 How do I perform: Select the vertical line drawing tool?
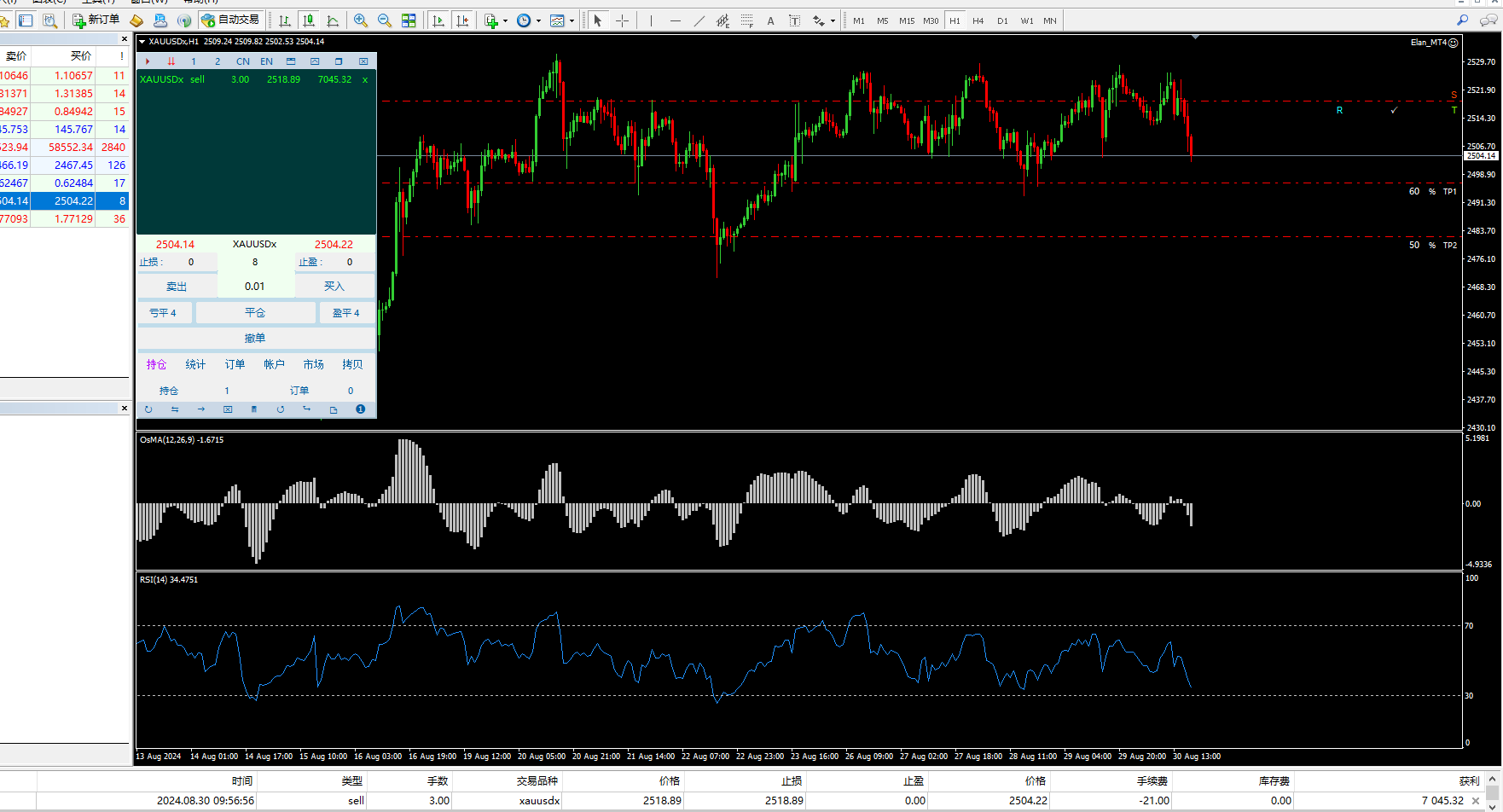pos(651,20)
